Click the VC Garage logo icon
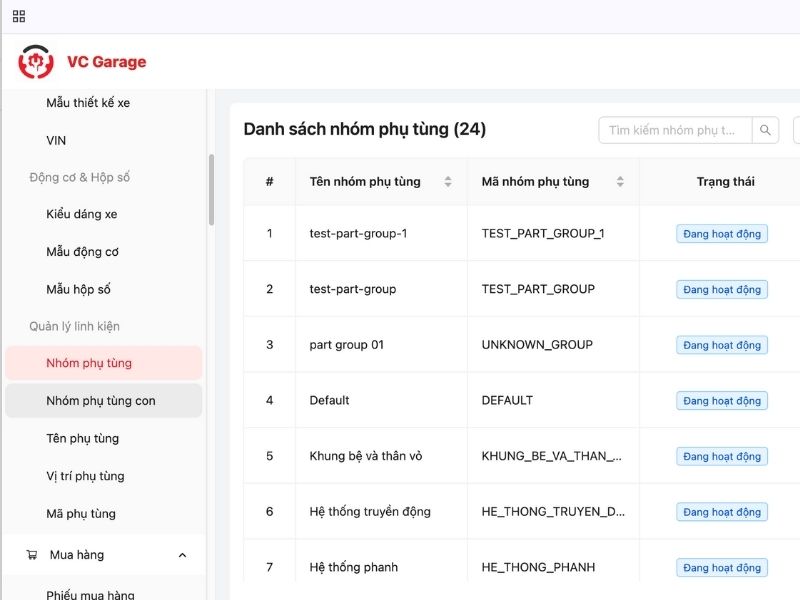 tap(35, 61)
